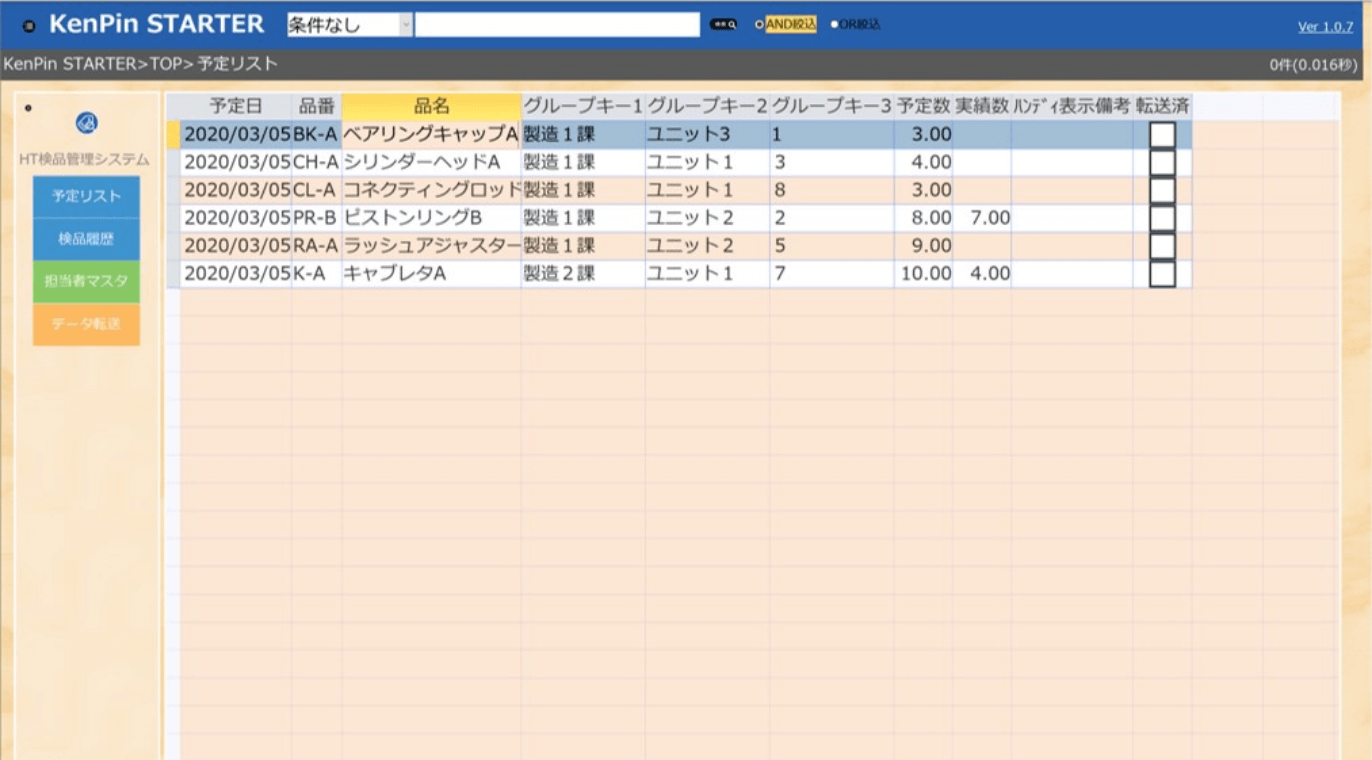Open 担当者マスタ in the sidebar
The width and height of the screenshot is (1372, 760).
[x=86, y=281]
